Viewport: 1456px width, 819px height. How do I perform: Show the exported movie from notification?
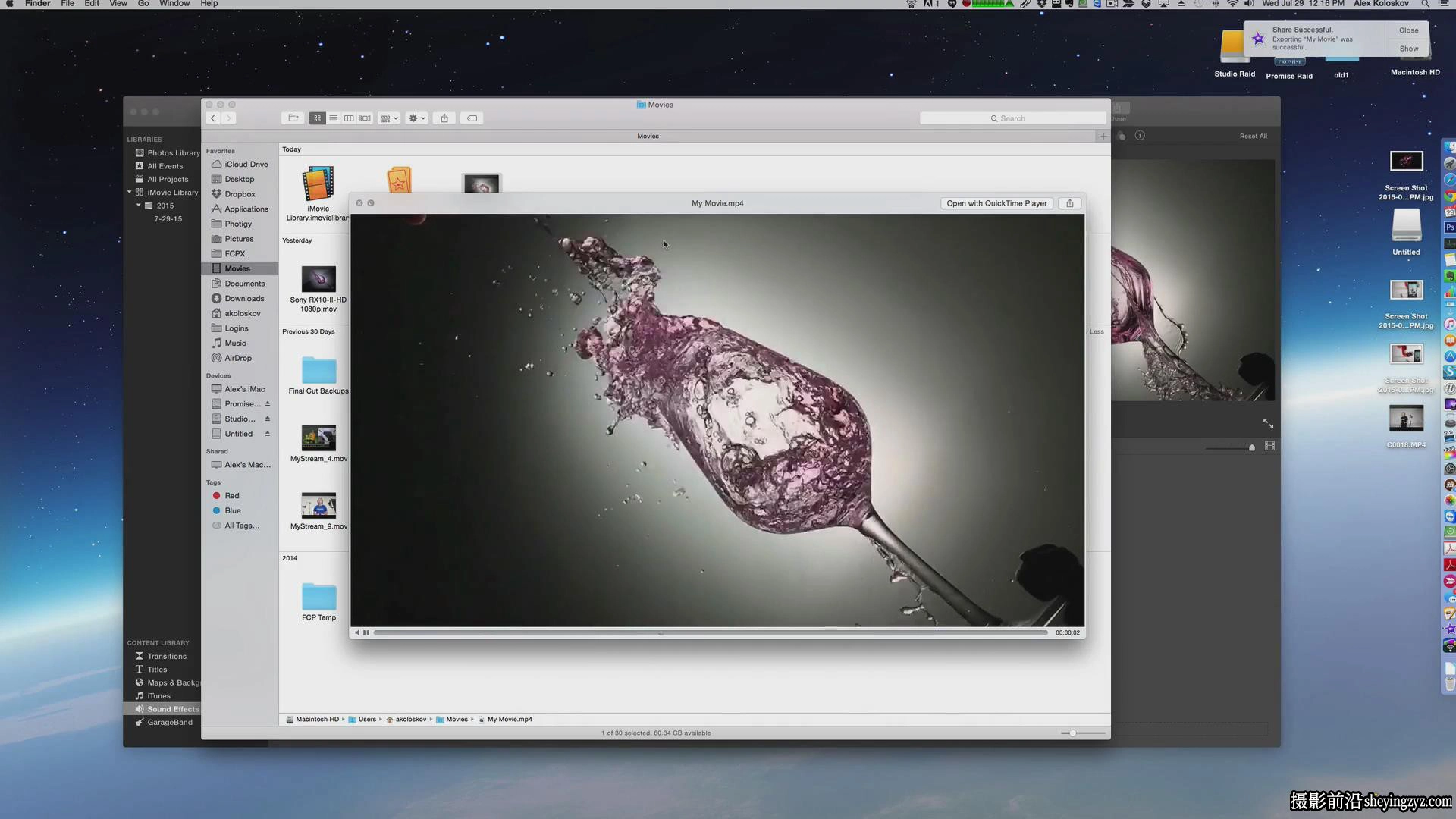coord(1409,49)
